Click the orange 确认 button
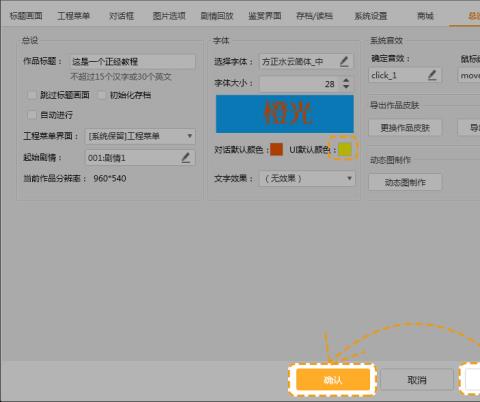This screenshot has height=402, width=480. coord(333,379)
